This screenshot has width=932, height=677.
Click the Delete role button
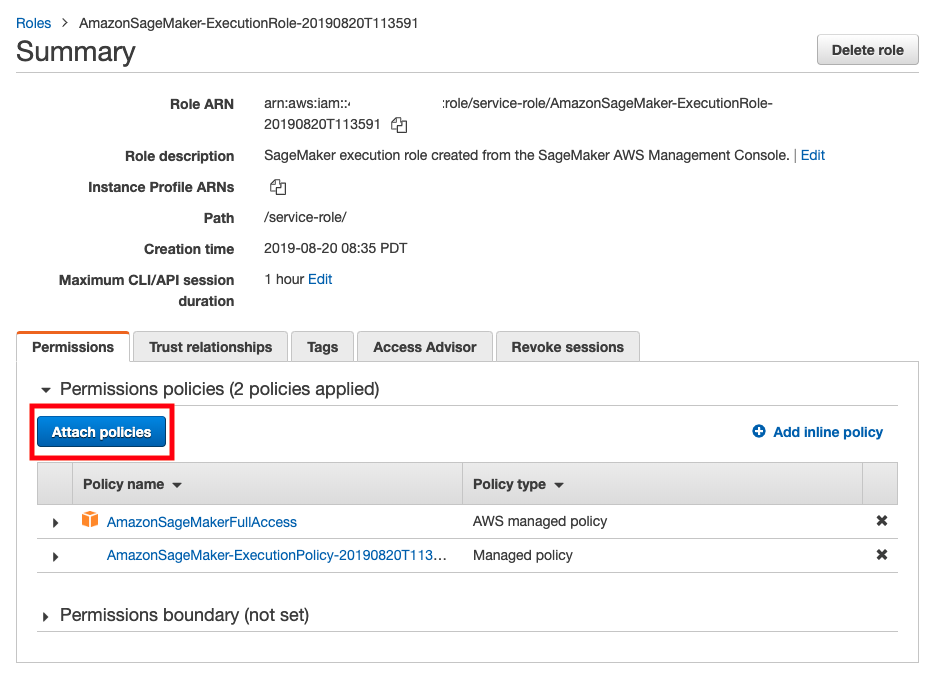[x=868, y=50]
